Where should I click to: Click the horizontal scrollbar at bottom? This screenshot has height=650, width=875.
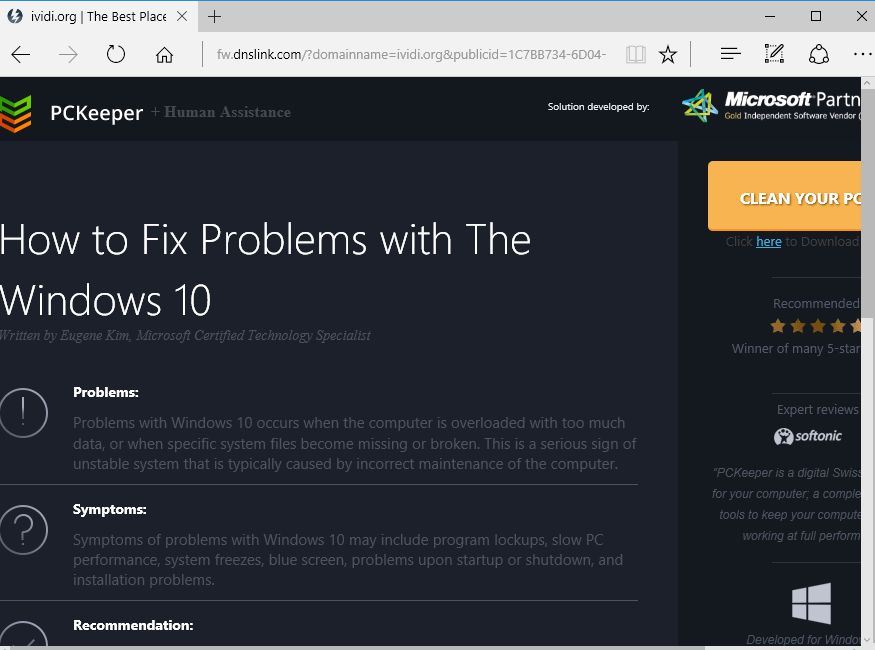coord(357,648)
